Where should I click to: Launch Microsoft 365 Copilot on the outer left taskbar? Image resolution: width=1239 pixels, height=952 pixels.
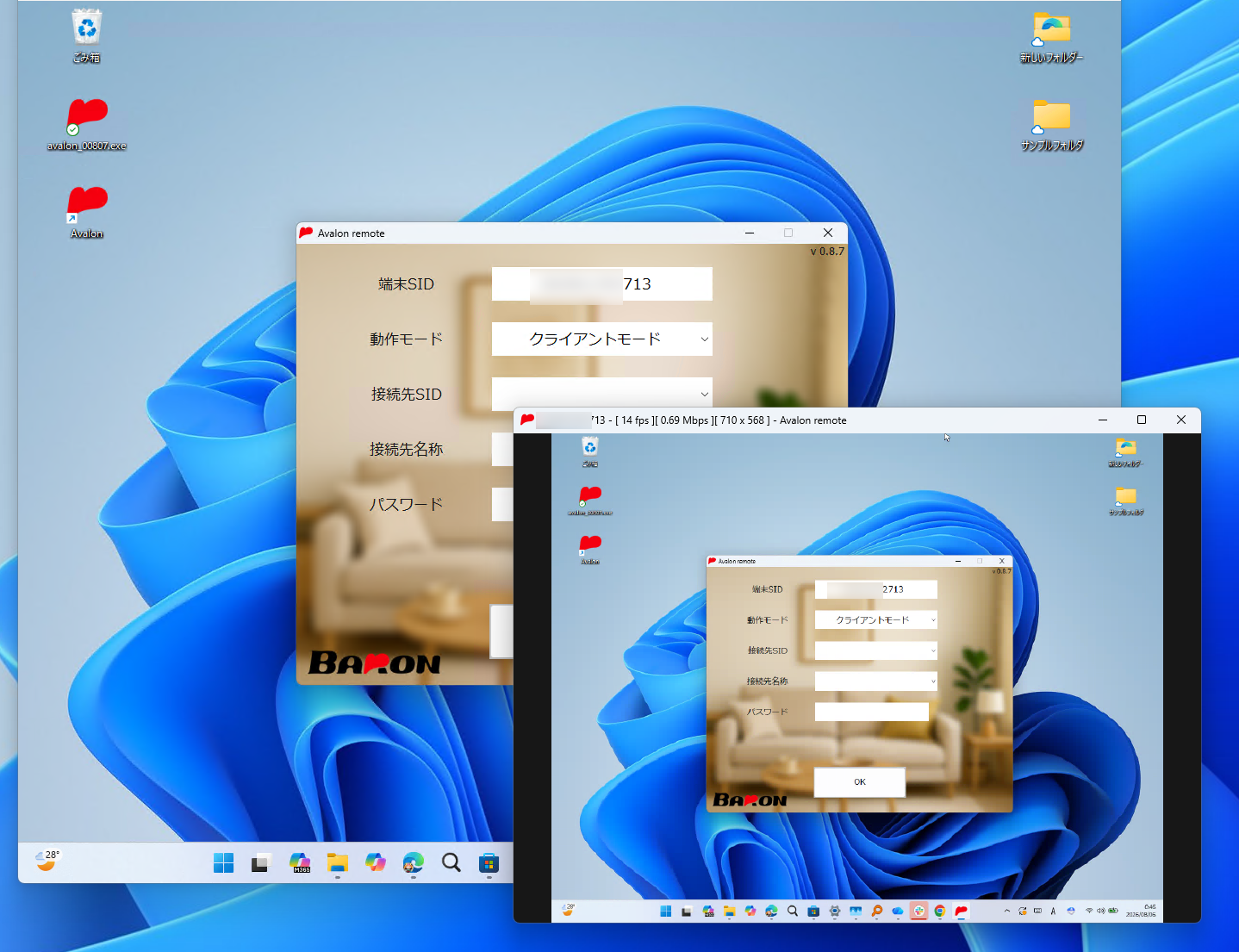[299, 862]
